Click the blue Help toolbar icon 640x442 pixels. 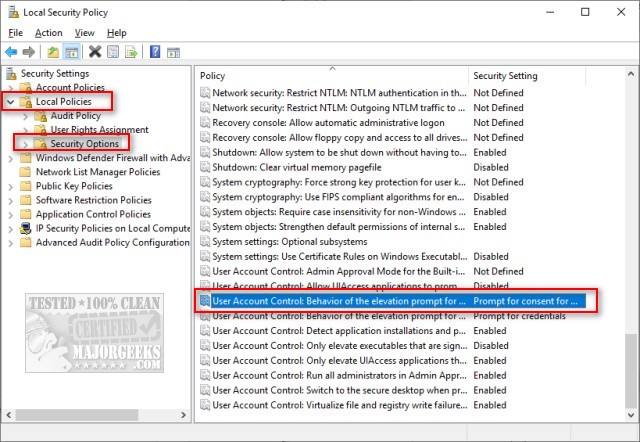tap(155, 52)
